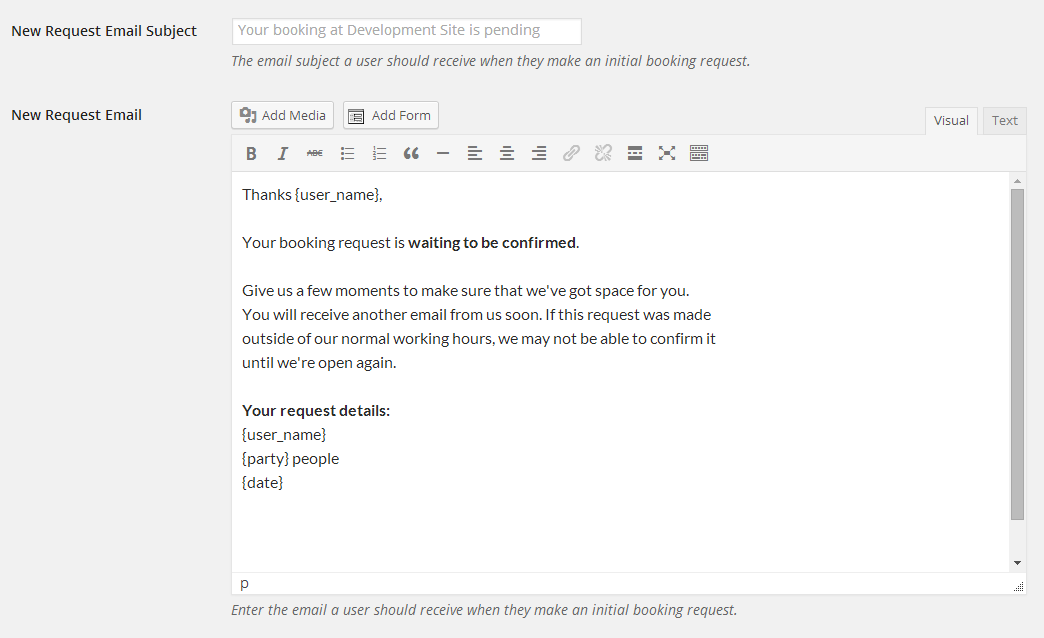Click the New Request Email Subject field

406,31
